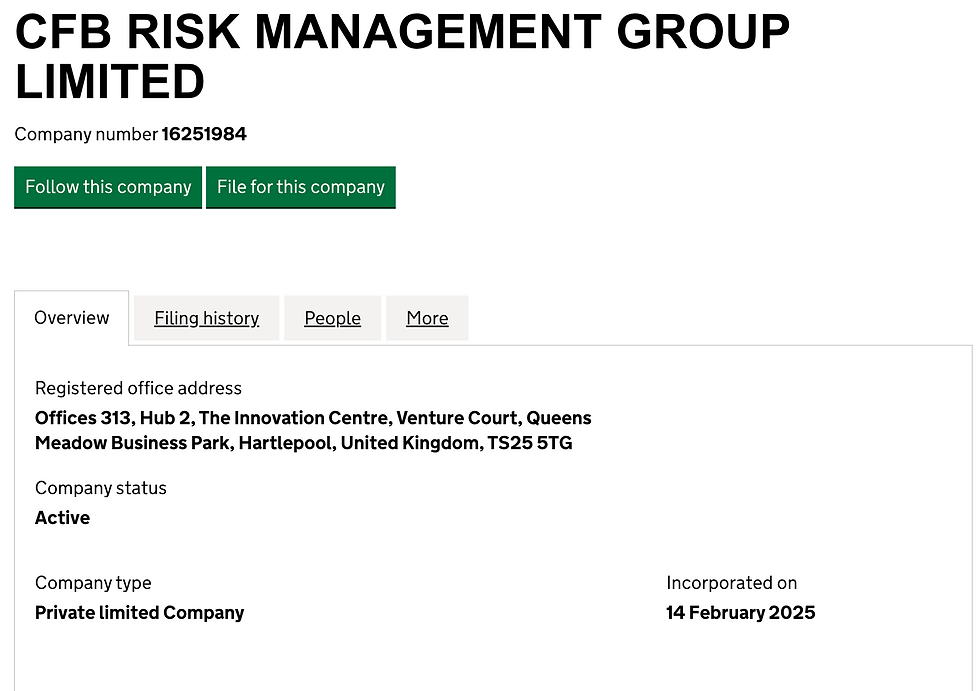Select the company number 16251984
Screen dimensions: 980x691
[204, 133]
